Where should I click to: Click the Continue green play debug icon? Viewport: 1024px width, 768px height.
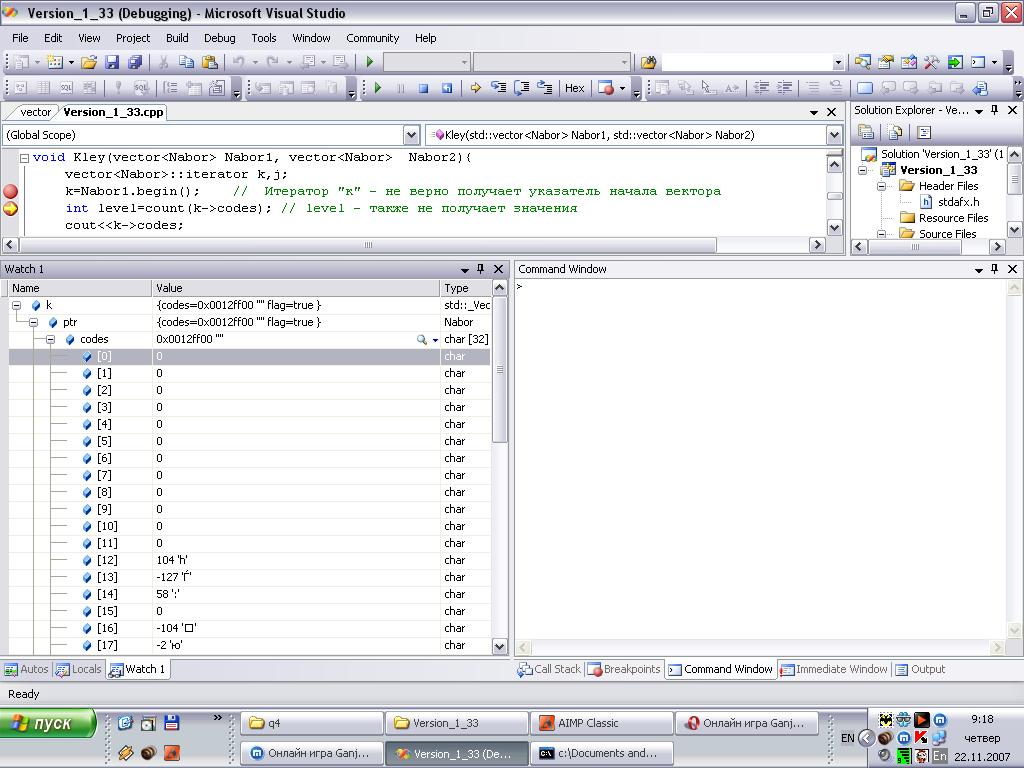pyautogui.click(x=378, y=88)
